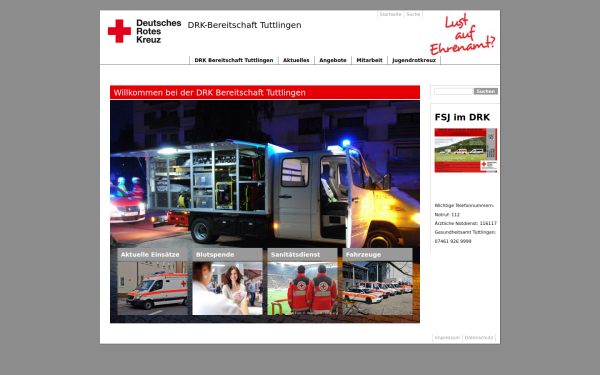Click the Wichtige Telefonnummern label
This screenshot has height=375, width=600.
click(x=464, y=205)
